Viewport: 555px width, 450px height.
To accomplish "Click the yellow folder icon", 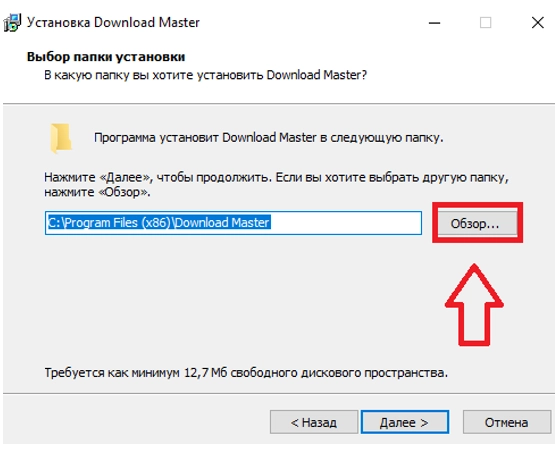I will click(61, 138).
